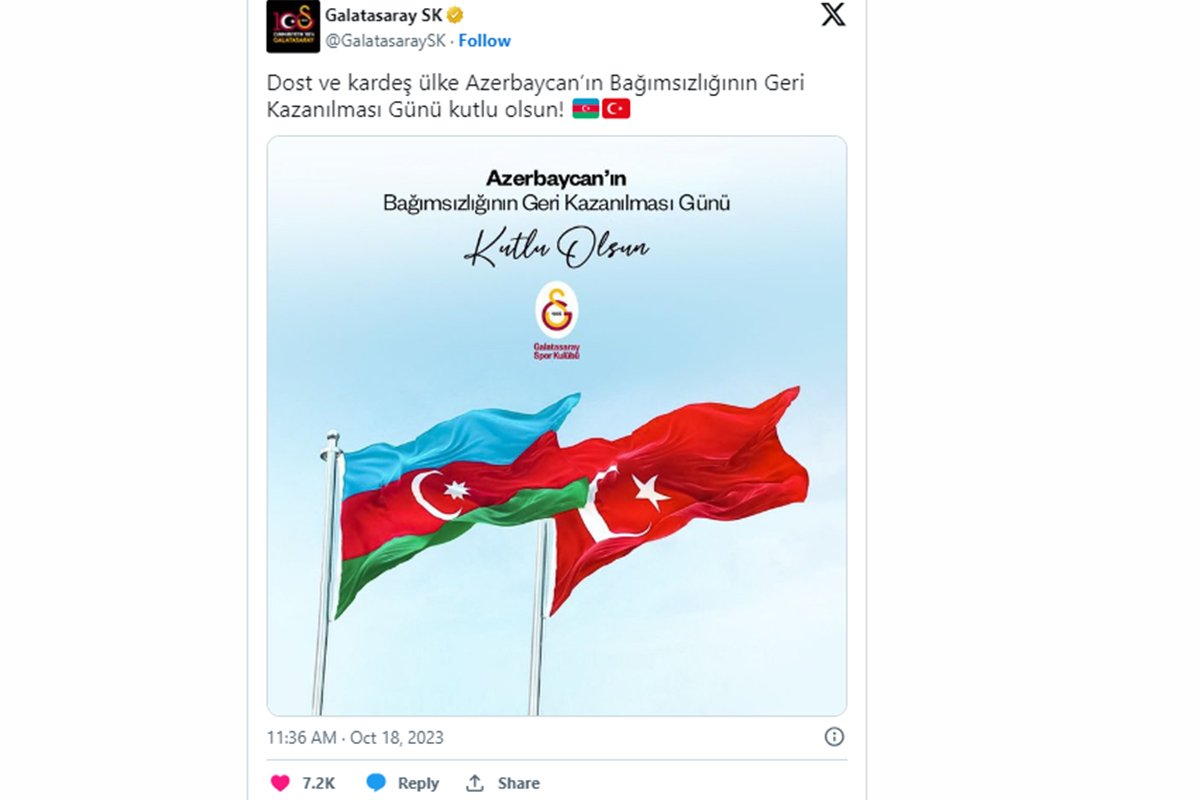Click the Galatasaray Spor Kulübü logo in image
Image resolution: width=1200 pixels, height=800 pixels.
(557, 320)
